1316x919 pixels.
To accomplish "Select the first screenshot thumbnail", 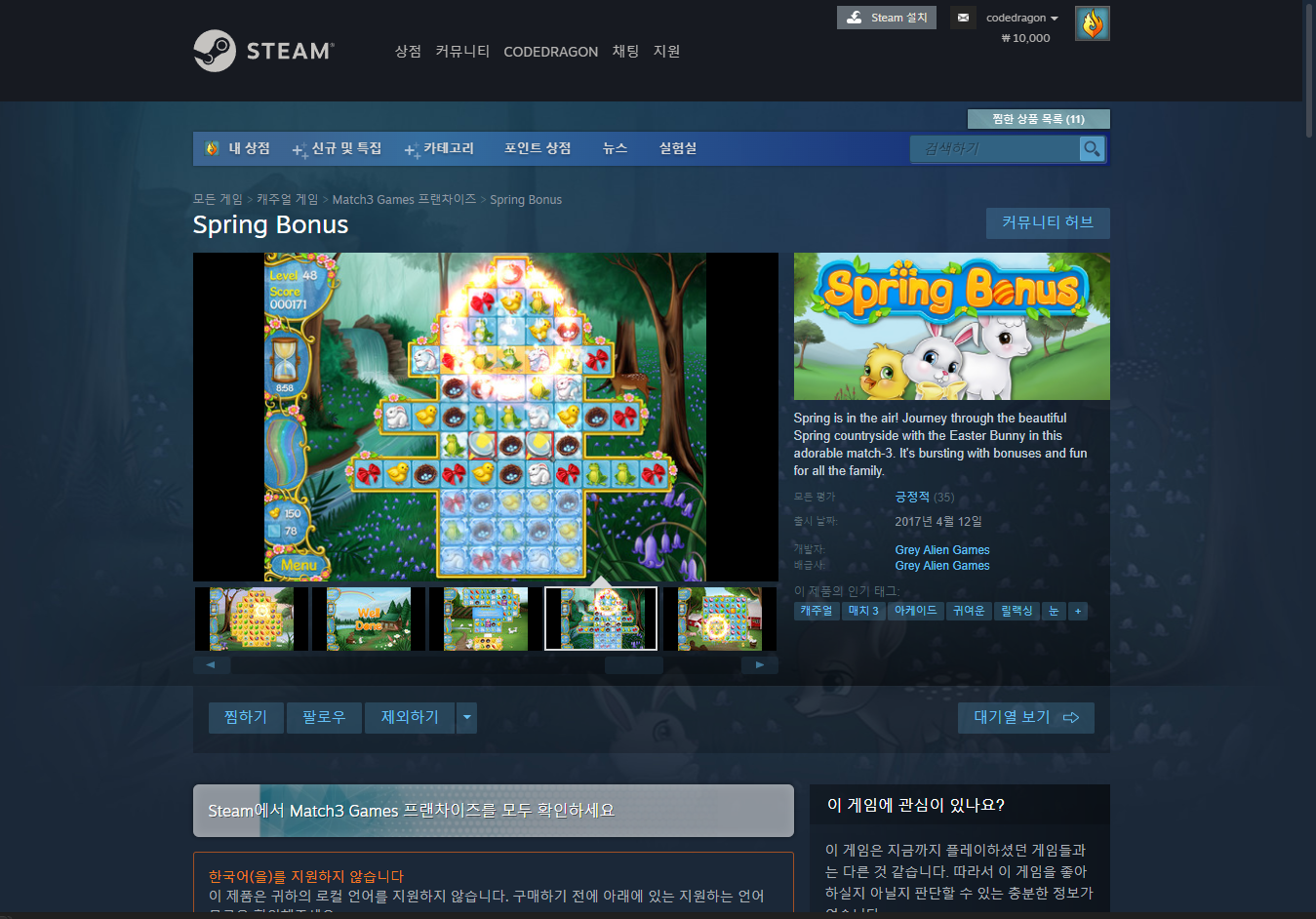I will [252, 619].
